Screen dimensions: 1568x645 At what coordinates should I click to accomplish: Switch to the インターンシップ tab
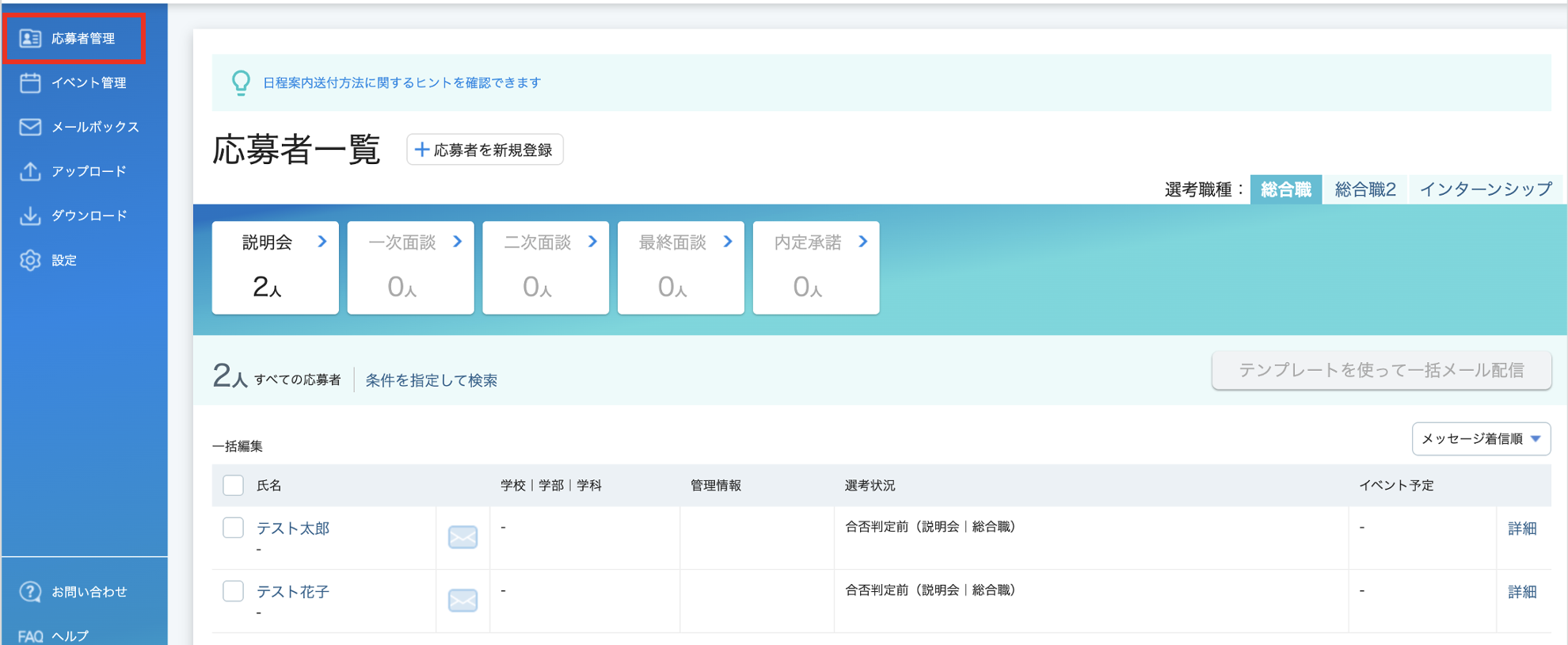click(x=1486, y=189)
